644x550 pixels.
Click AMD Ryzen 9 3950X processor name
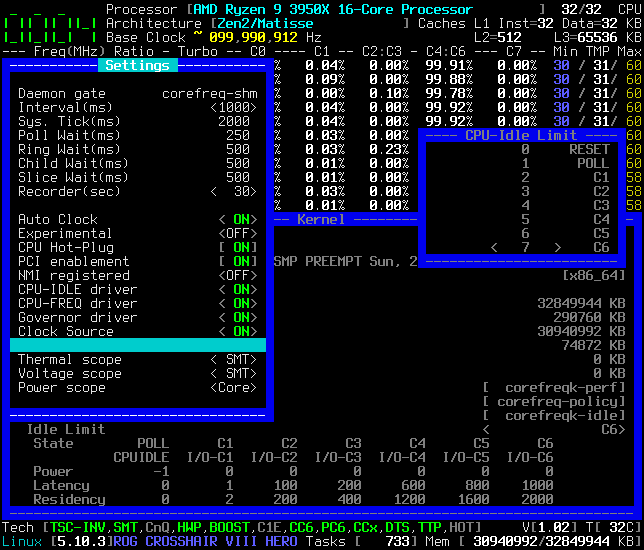(333, 9)
